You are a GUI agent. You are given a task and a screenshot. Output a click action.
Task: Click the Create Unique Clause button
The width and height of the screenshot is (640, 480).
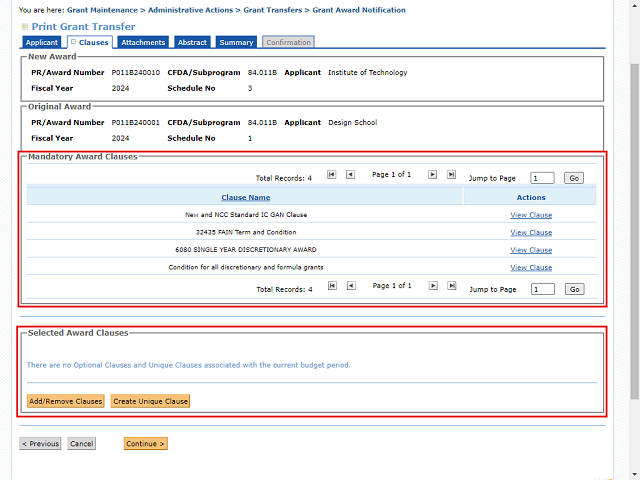150,401
